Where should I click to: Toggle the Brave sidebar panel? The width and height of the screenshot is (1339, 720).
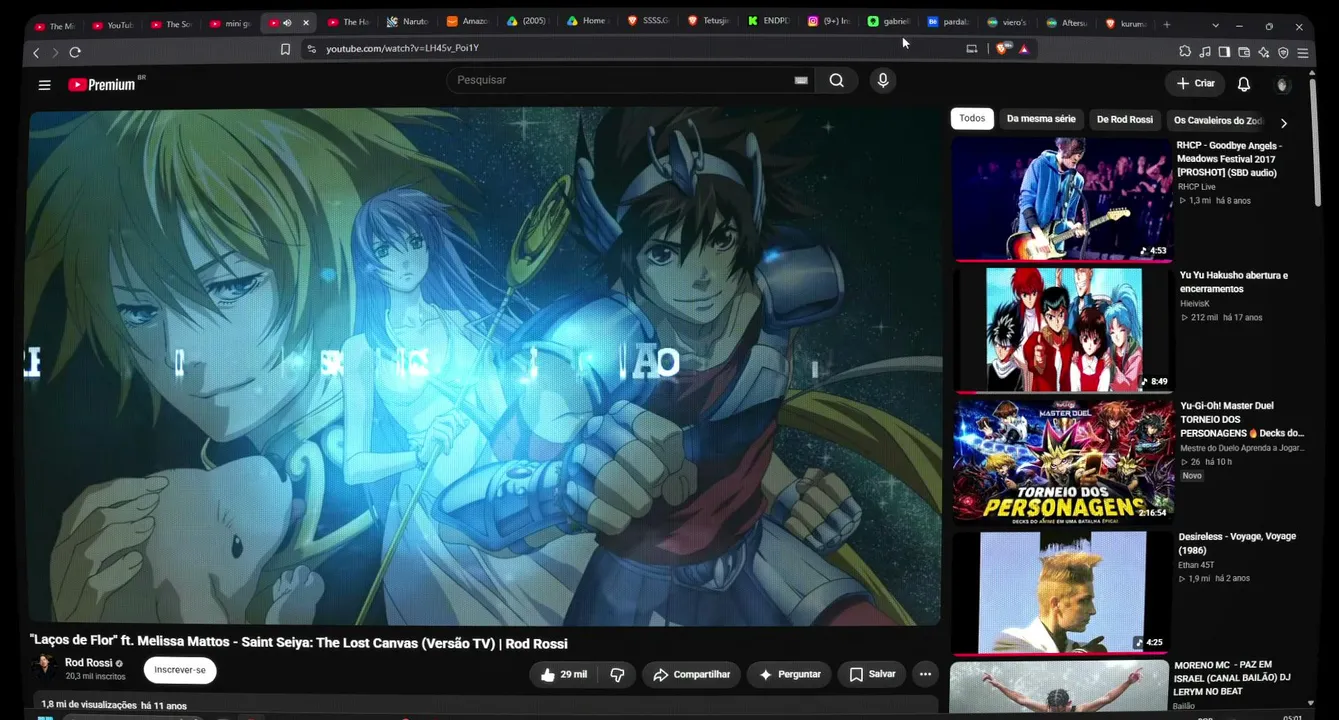click(1224, 52)
